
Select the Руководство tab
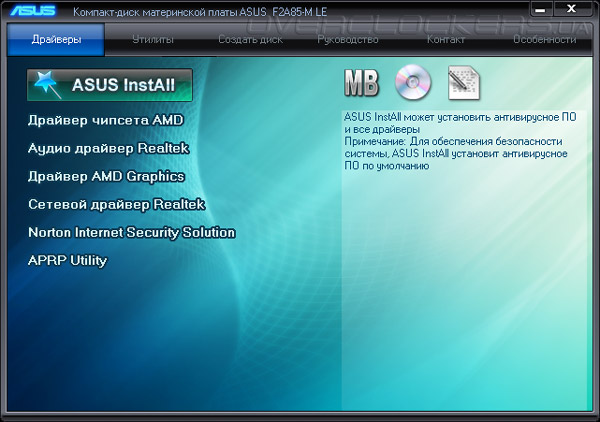(347, 39)
